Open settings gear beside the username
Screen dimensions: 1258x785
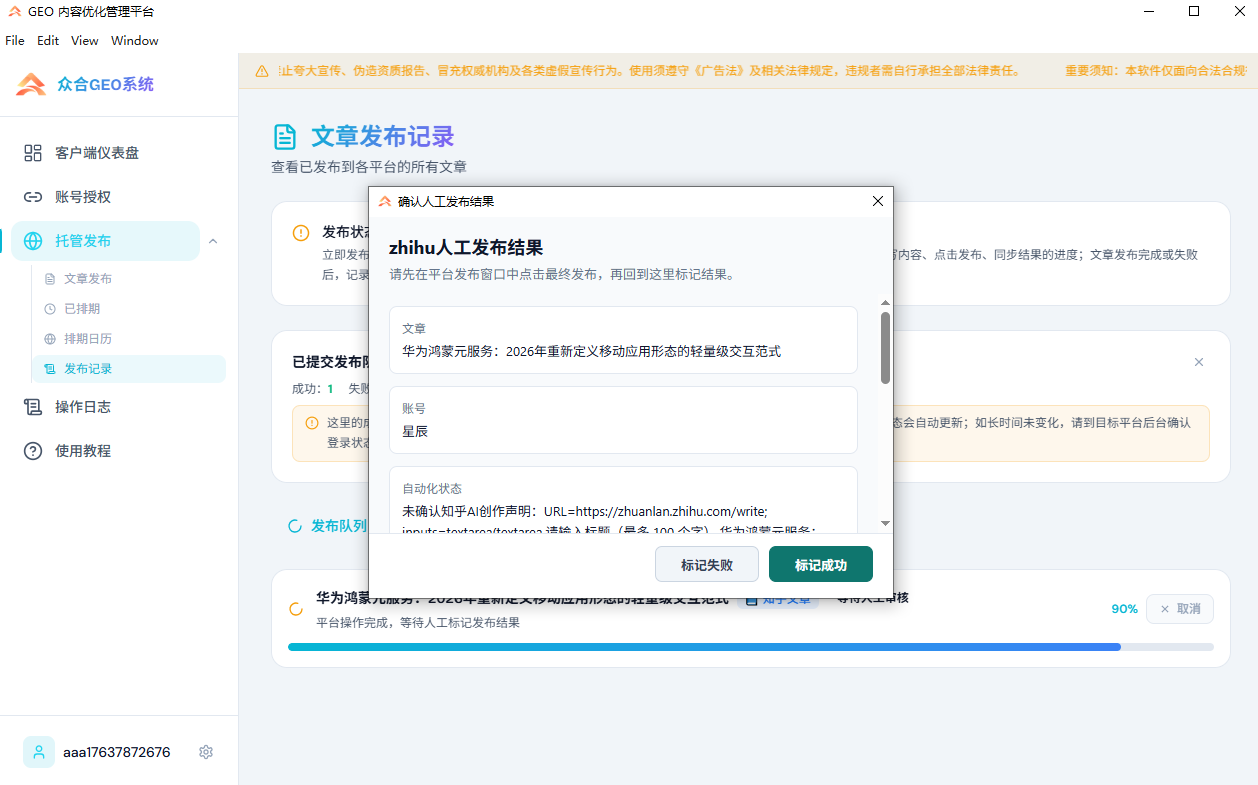206,752
